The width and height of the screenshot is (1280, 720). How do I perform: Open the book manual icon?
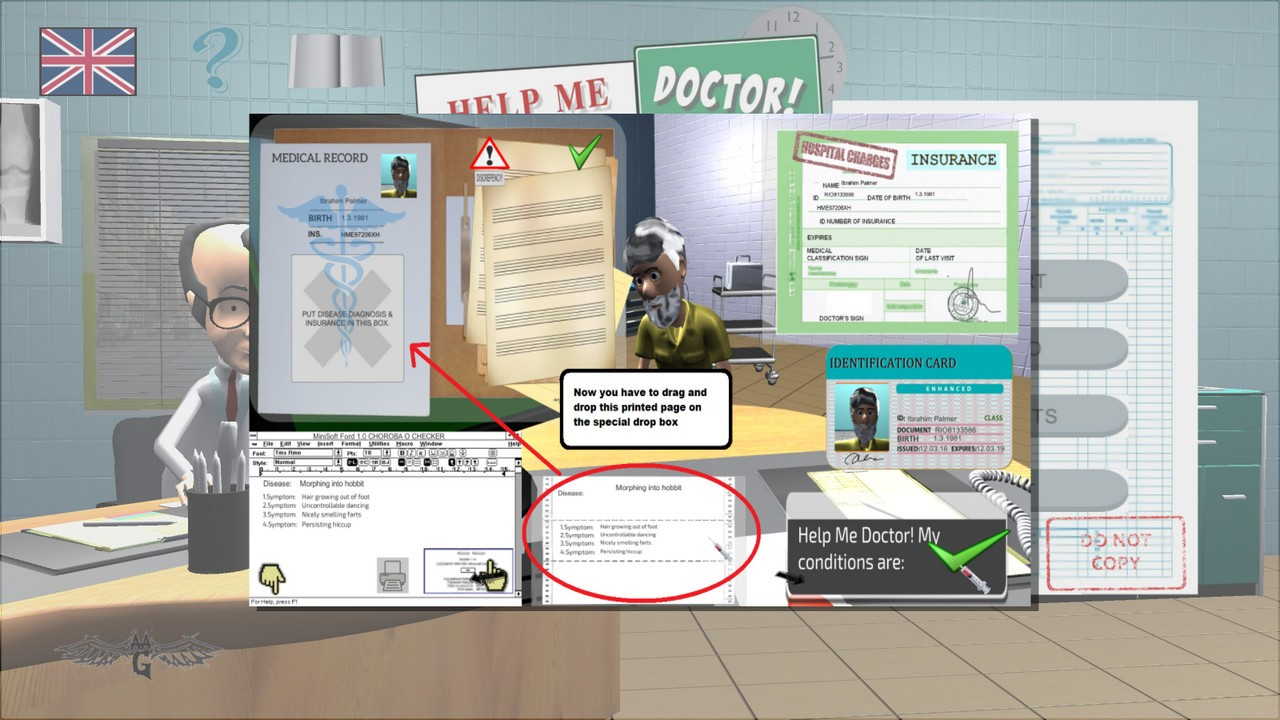click(336, 62)
